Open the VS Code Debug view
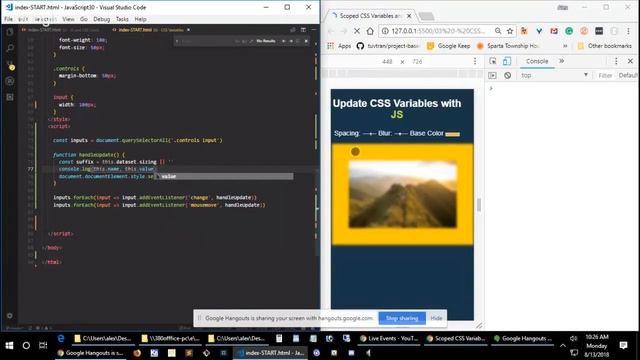The width and height of the screenshot is (640, 360). pyautogui.click(x=10, y=81)
